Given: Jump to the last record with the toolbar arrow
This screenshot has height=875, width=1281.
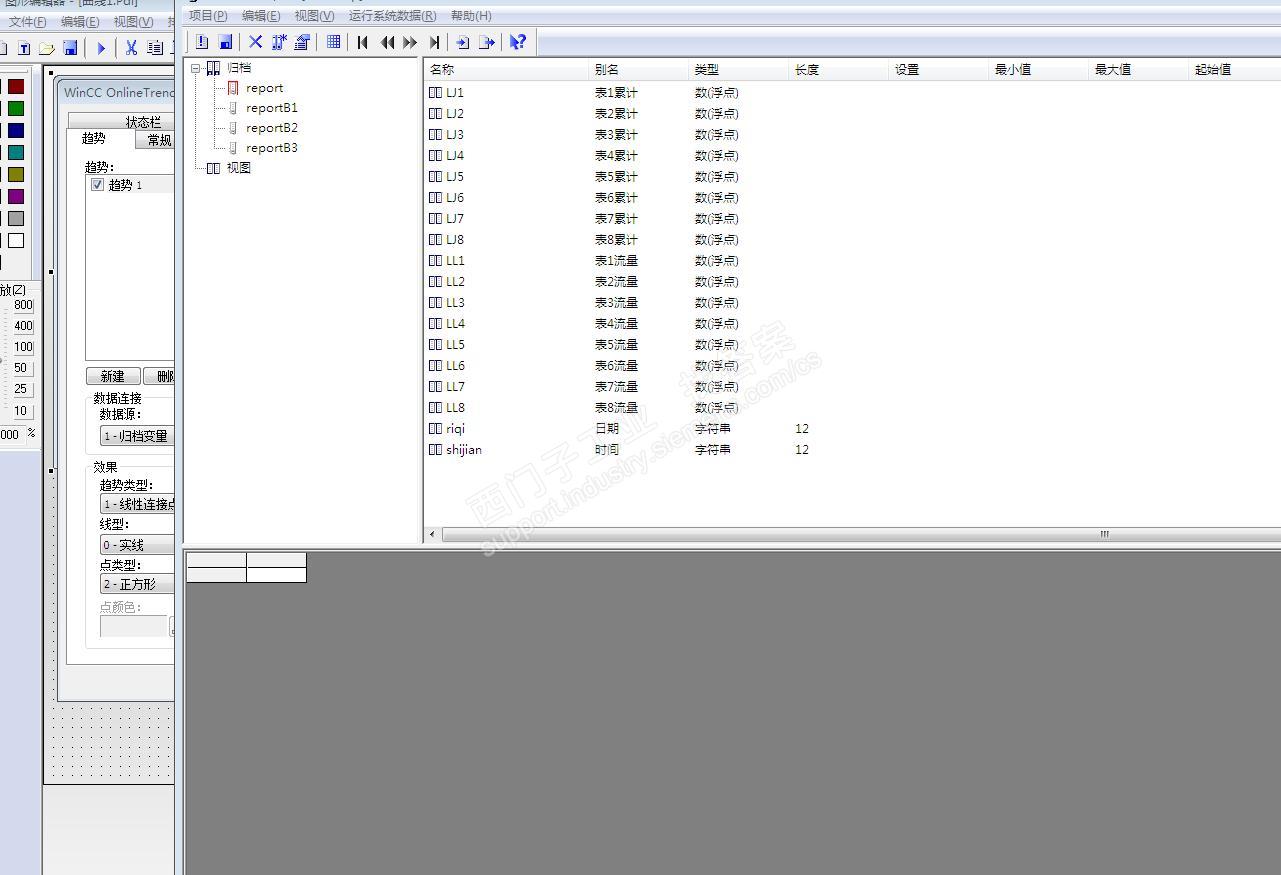Looking at the screenshot, I should [434, 42].
